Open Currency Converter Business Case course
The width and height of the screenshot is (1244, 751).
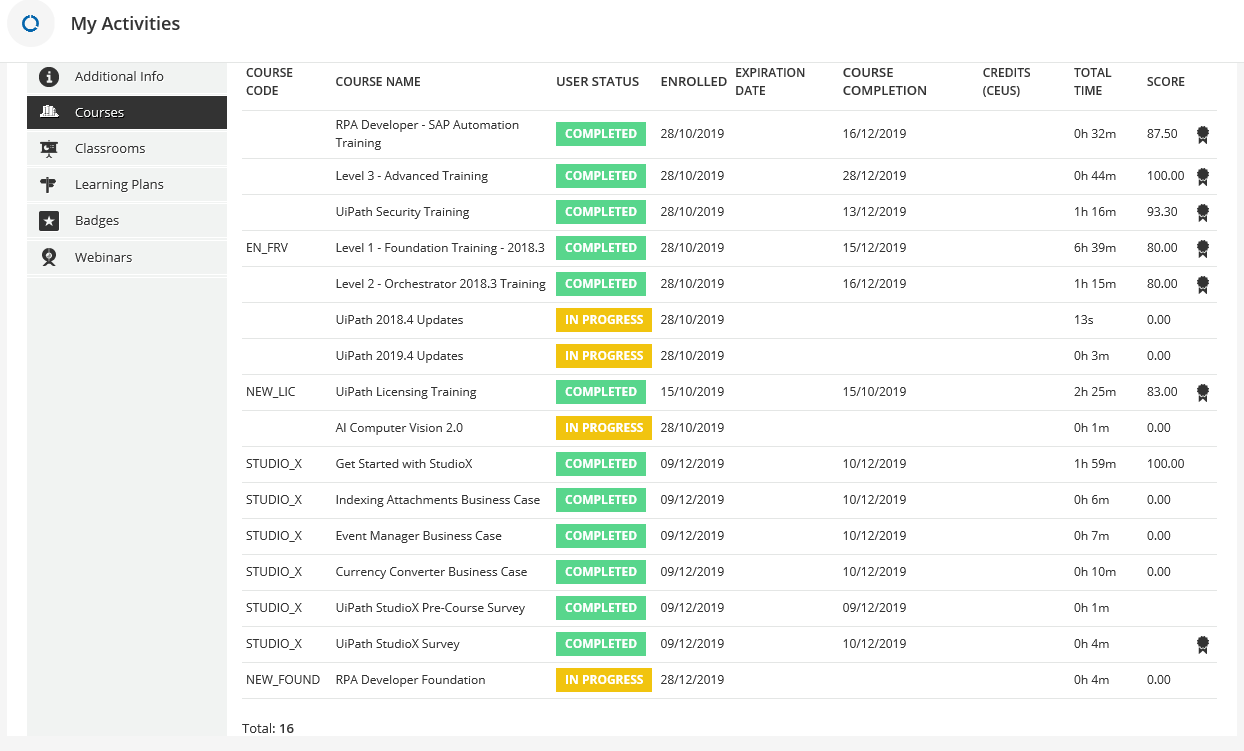[x=431, y=572]
